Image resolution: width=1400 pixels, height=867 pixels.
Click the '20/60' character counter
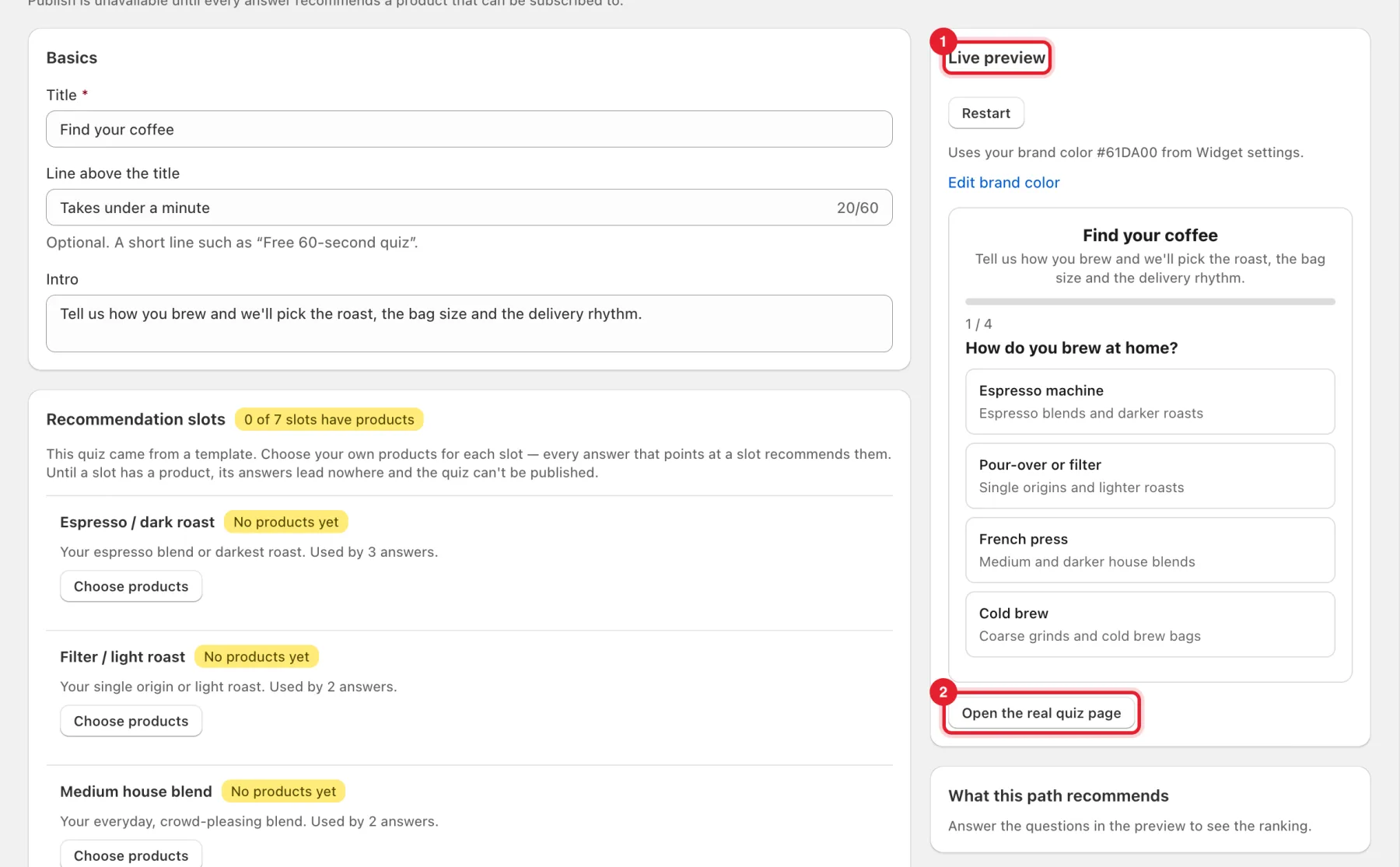point(857,208)
